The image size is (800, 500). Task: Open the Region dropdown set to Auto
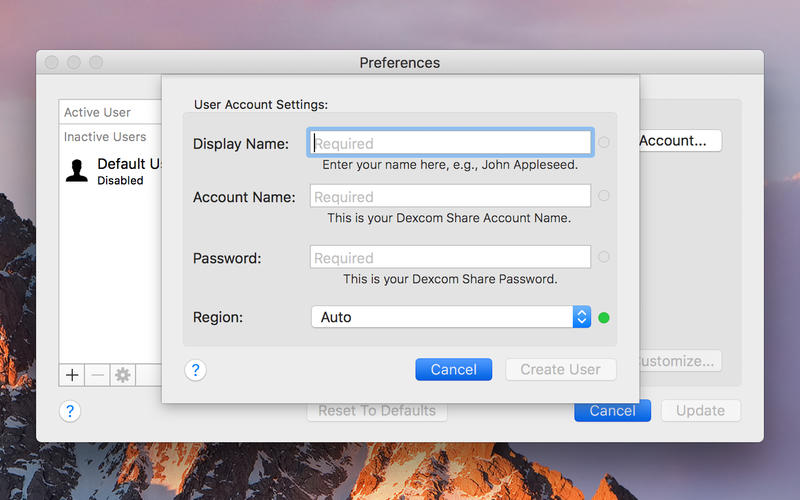(x=441, y=317)
